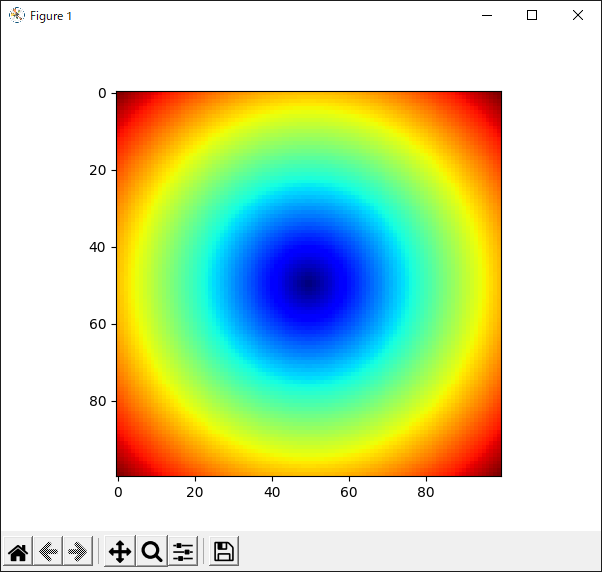602x572 pixels.
Task: Click the Figure 1 title text
Action: click(51, 16)
